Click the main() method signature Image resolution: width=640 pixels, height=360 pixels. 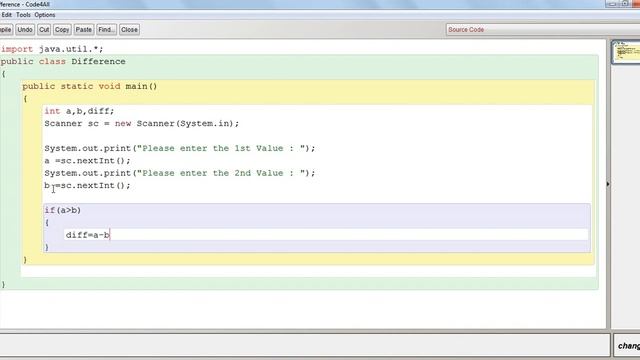coord(90,87)
